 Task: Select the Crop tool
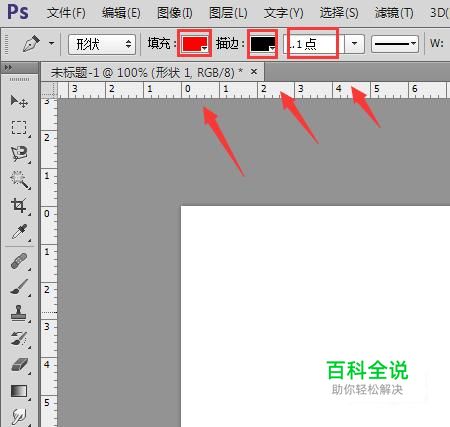click(x=19, y=205)
